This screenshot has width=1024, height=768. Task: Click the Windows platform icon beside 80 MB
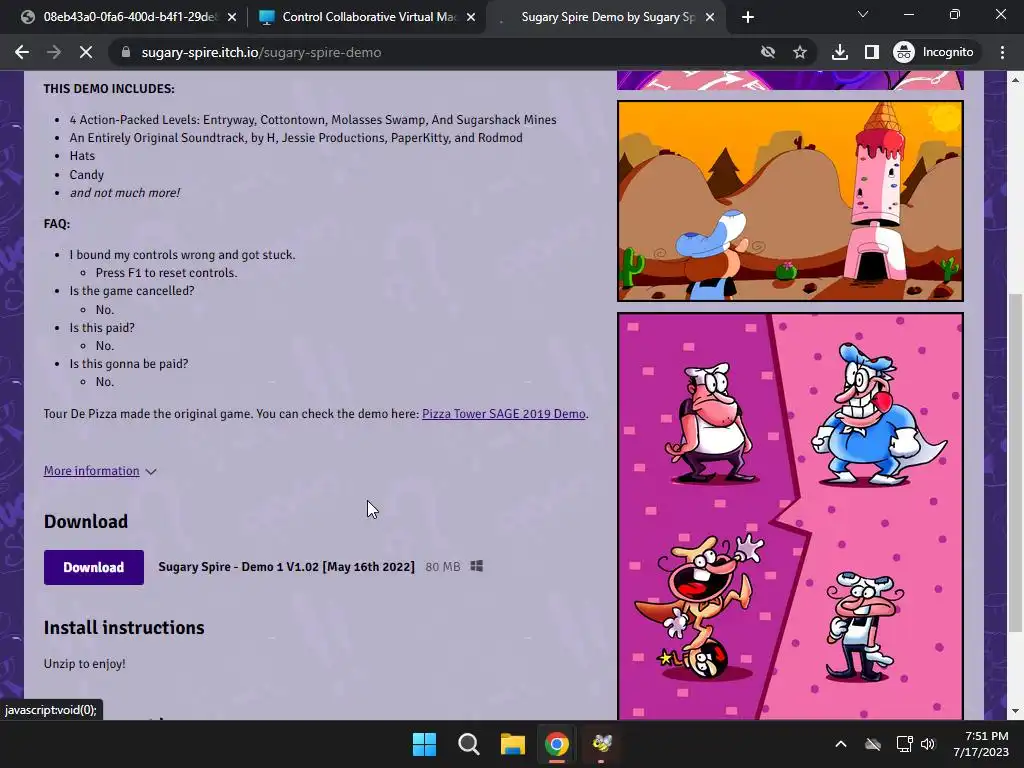point(477,566)
